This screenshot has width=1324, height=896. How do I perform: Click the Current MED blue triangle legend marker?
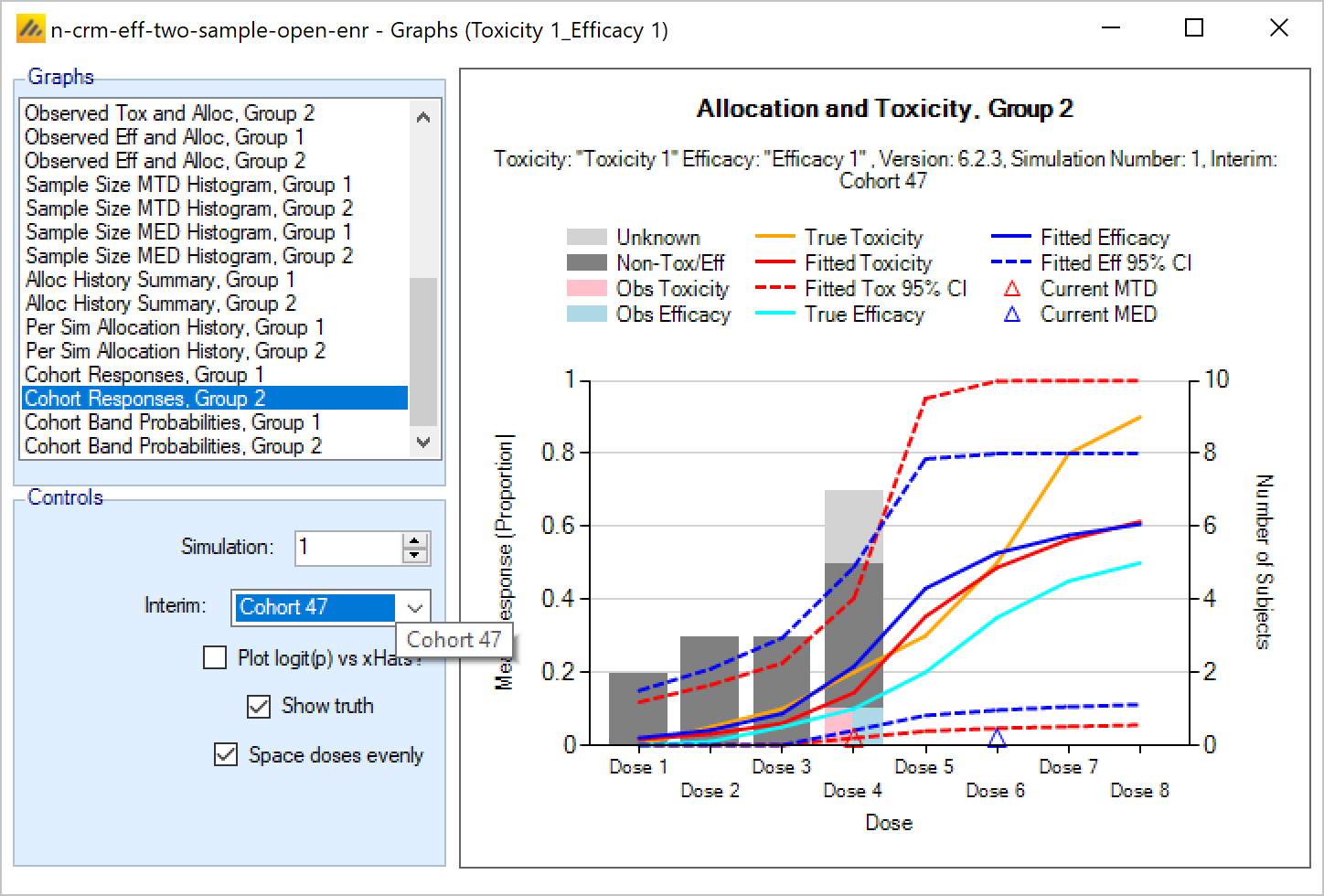coord(1011,315)
